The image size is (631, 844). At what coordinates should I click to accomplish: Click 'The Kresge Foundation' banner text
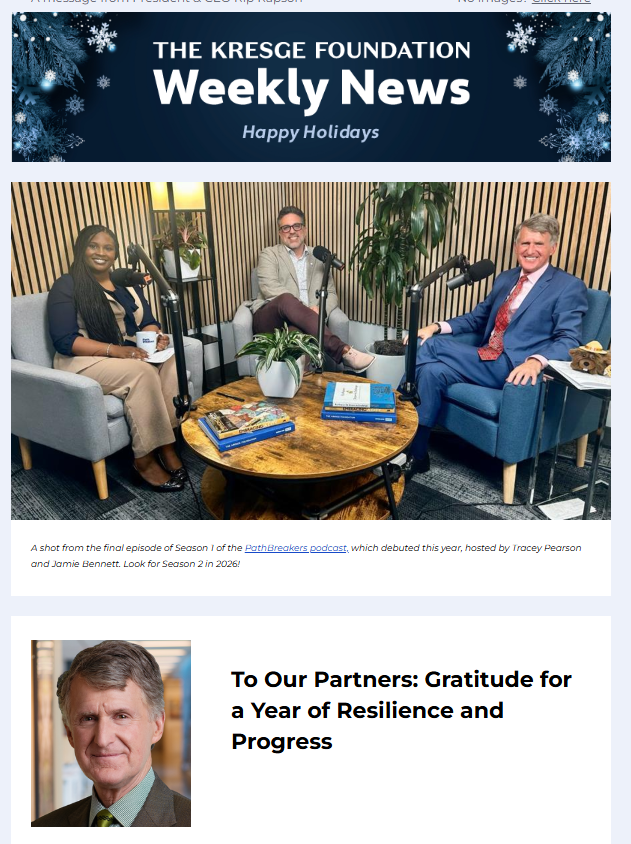tap(312, 50)
